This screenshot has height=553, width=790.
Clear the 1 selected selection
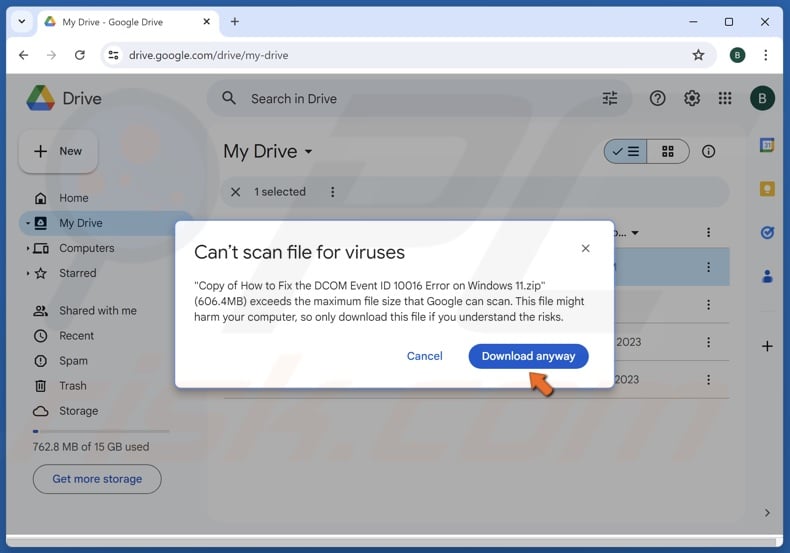(235, 192)
